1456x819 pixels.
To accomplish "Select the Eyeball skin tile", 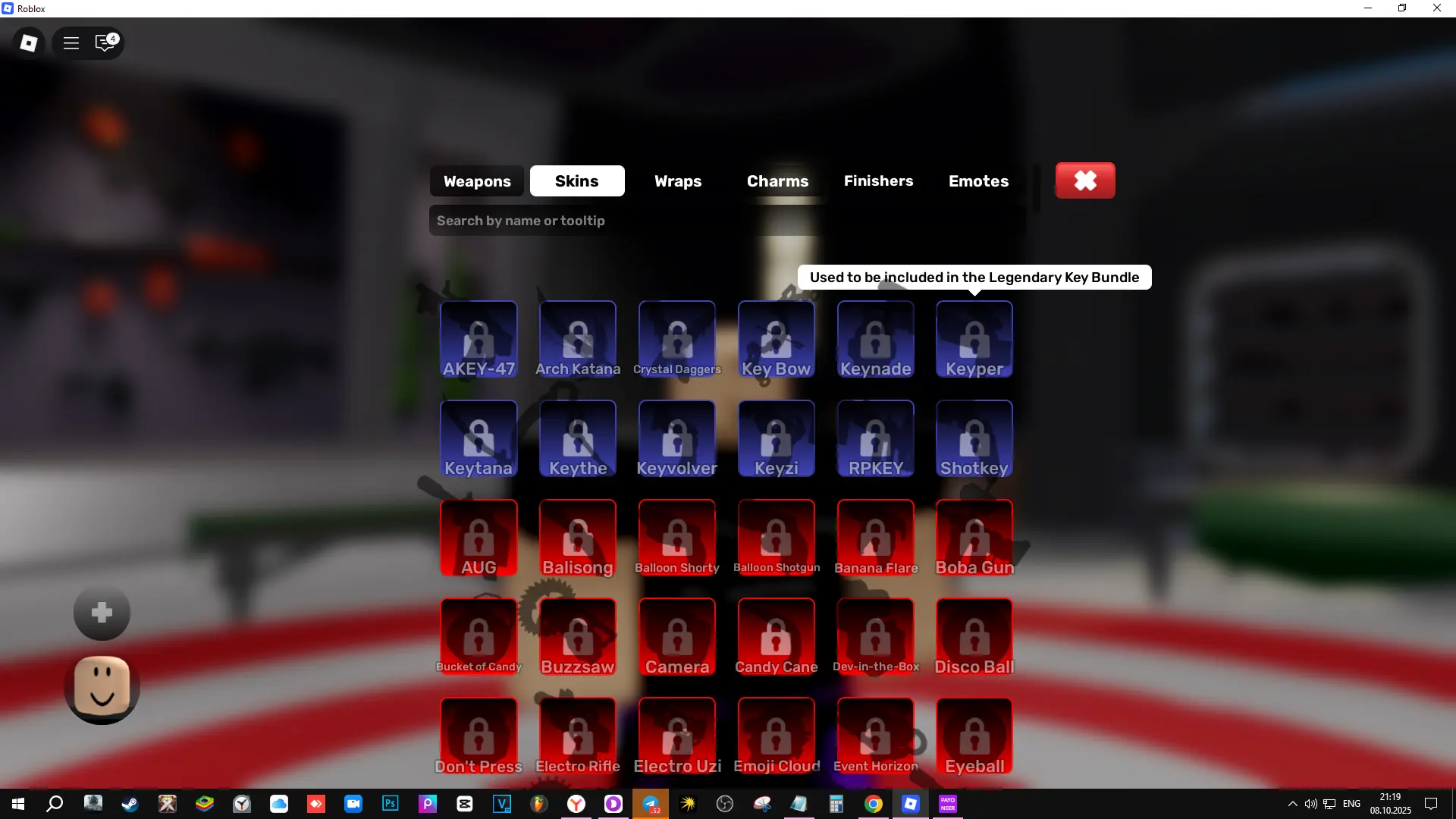I will (974, 736).
